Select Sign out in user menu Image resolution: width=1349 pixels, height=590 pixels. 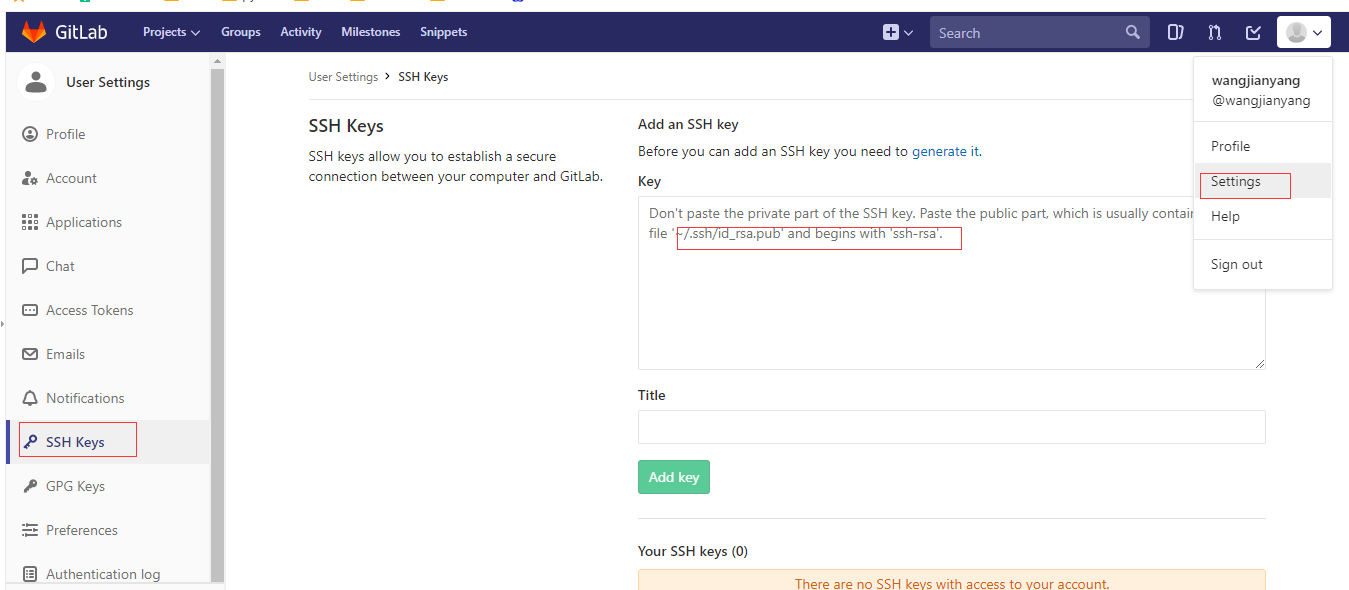click(x=1236, y=264)
